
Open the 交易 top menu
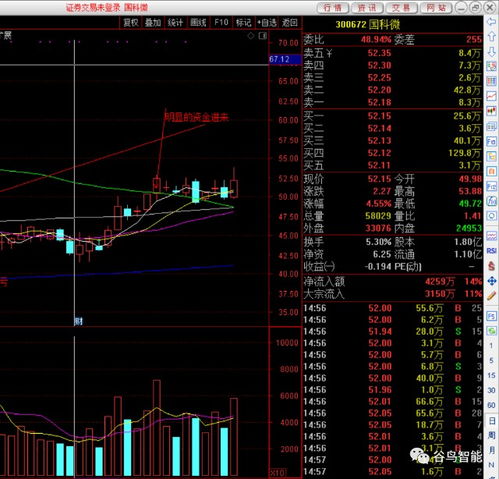401,8
